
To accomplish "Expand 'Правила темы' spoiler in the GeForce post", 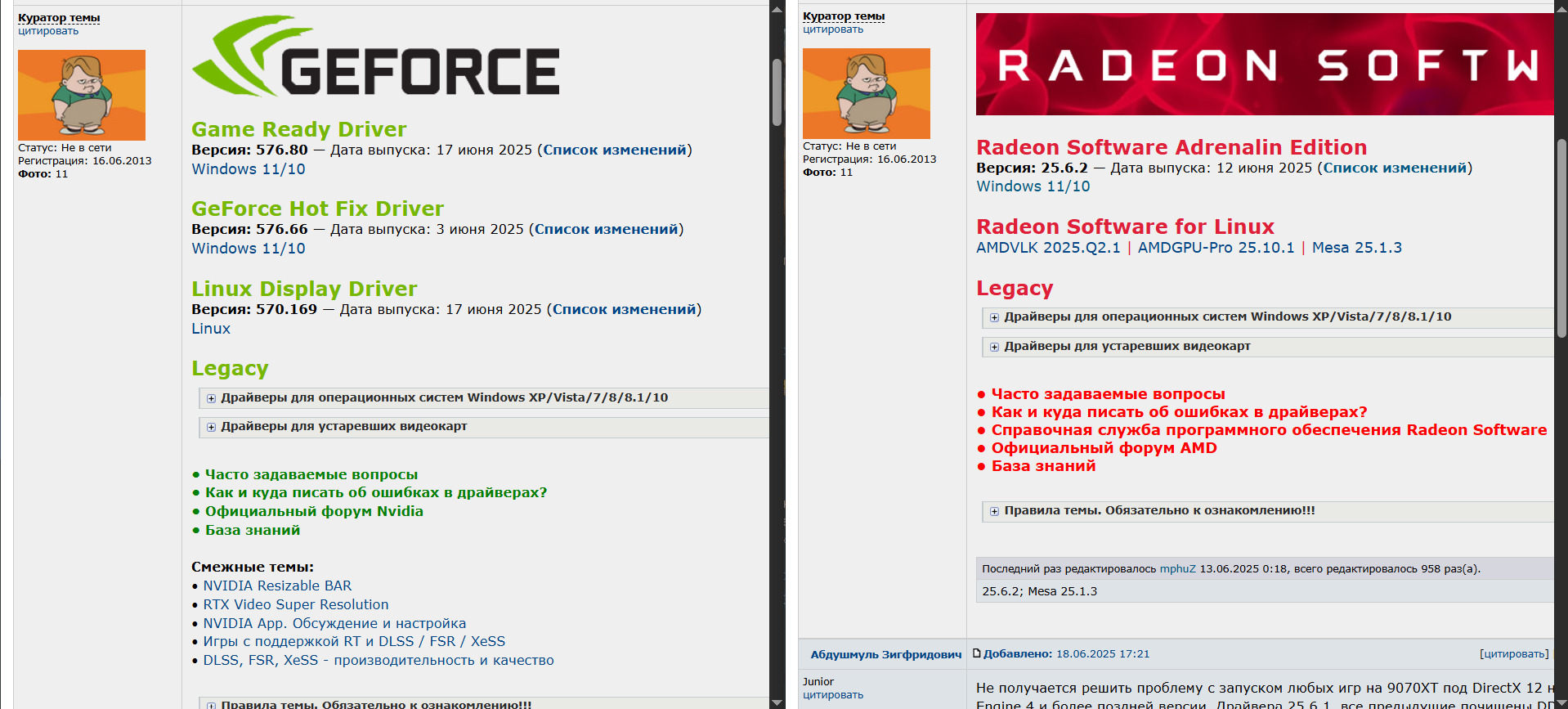I will click(x=212, y=704).
